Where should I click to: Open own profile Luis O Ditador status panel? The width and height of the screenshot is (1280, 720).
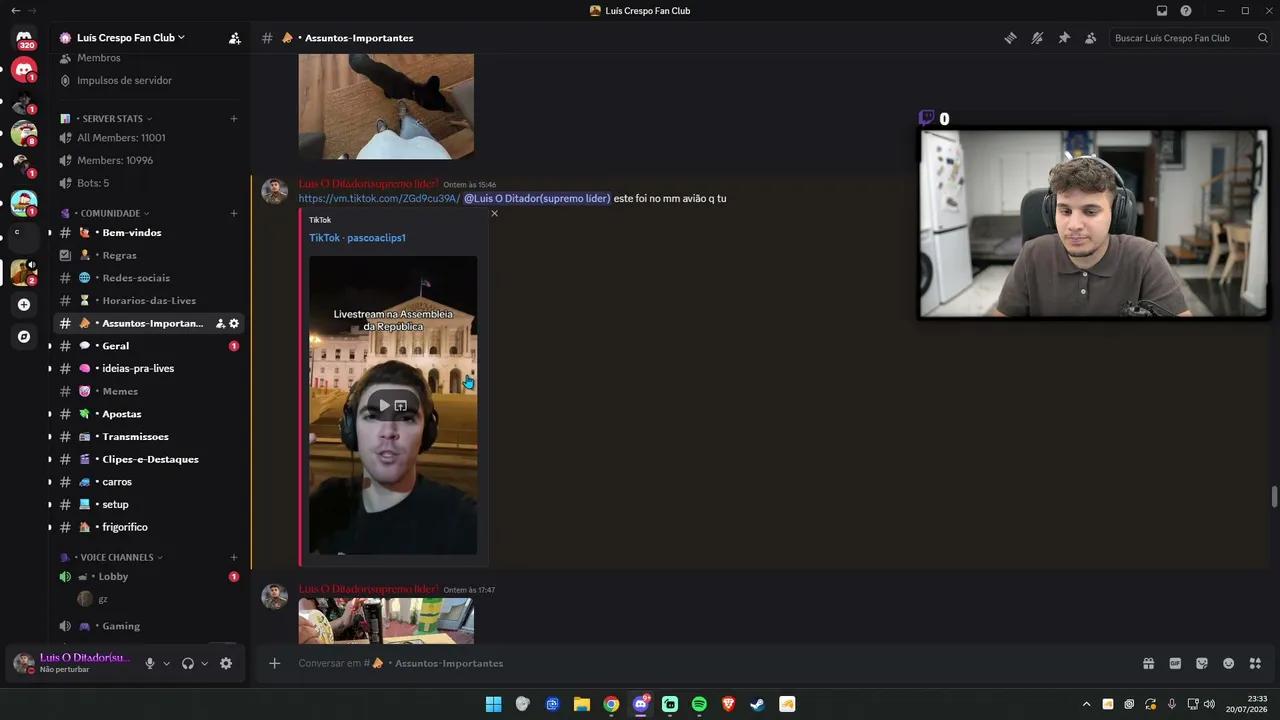pos(72,663)
